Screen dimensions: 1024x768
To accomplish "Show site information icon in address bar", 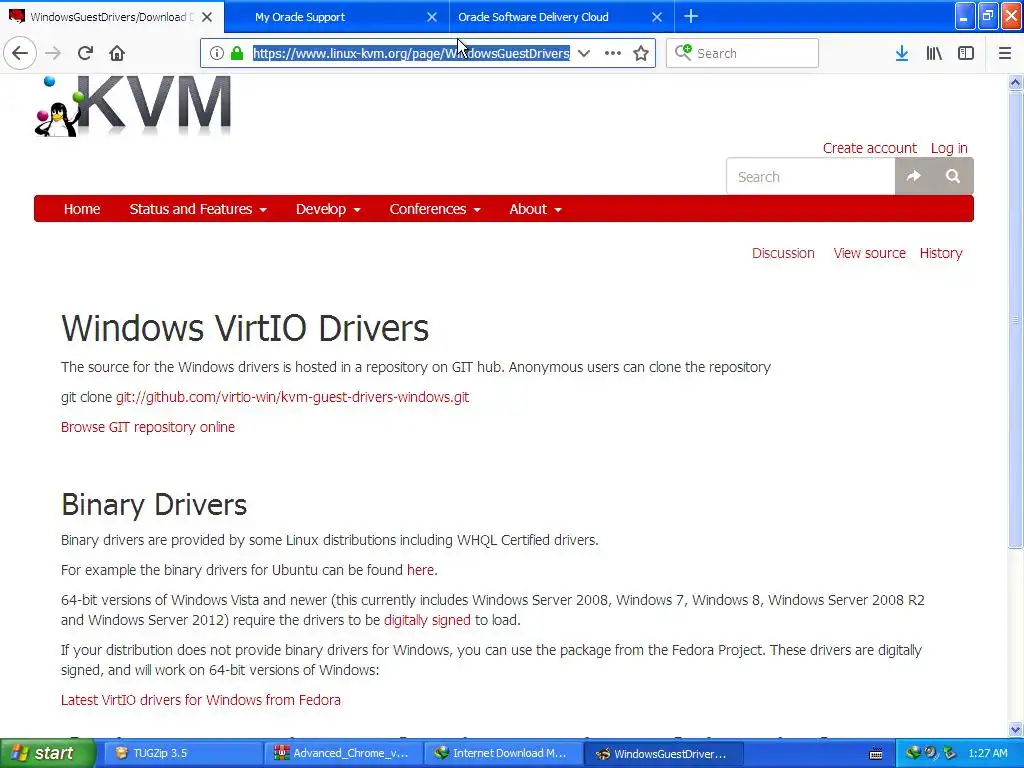I will point(216,53).
